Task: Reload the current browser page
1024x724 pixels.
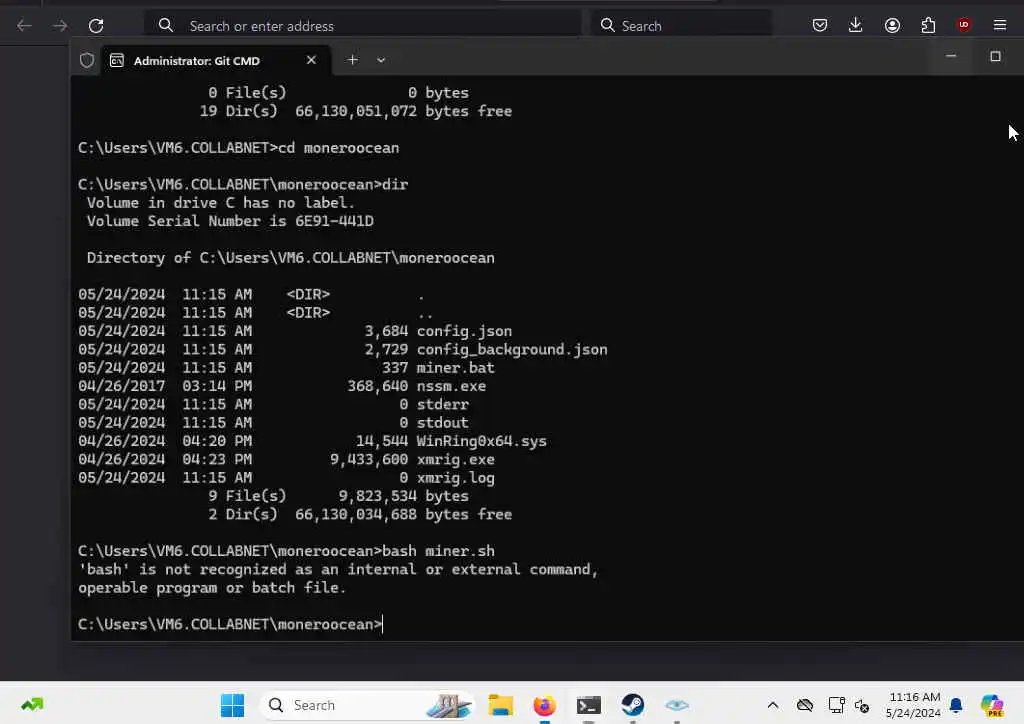Action: (96, 25)
